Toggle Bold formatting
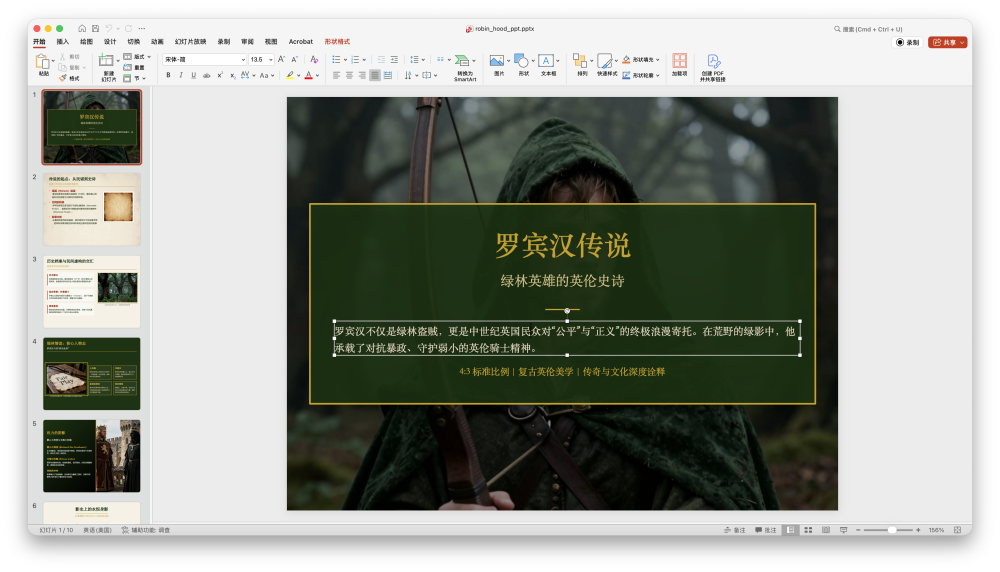Viewport: 1000px width, 572px height. point(167,75)
